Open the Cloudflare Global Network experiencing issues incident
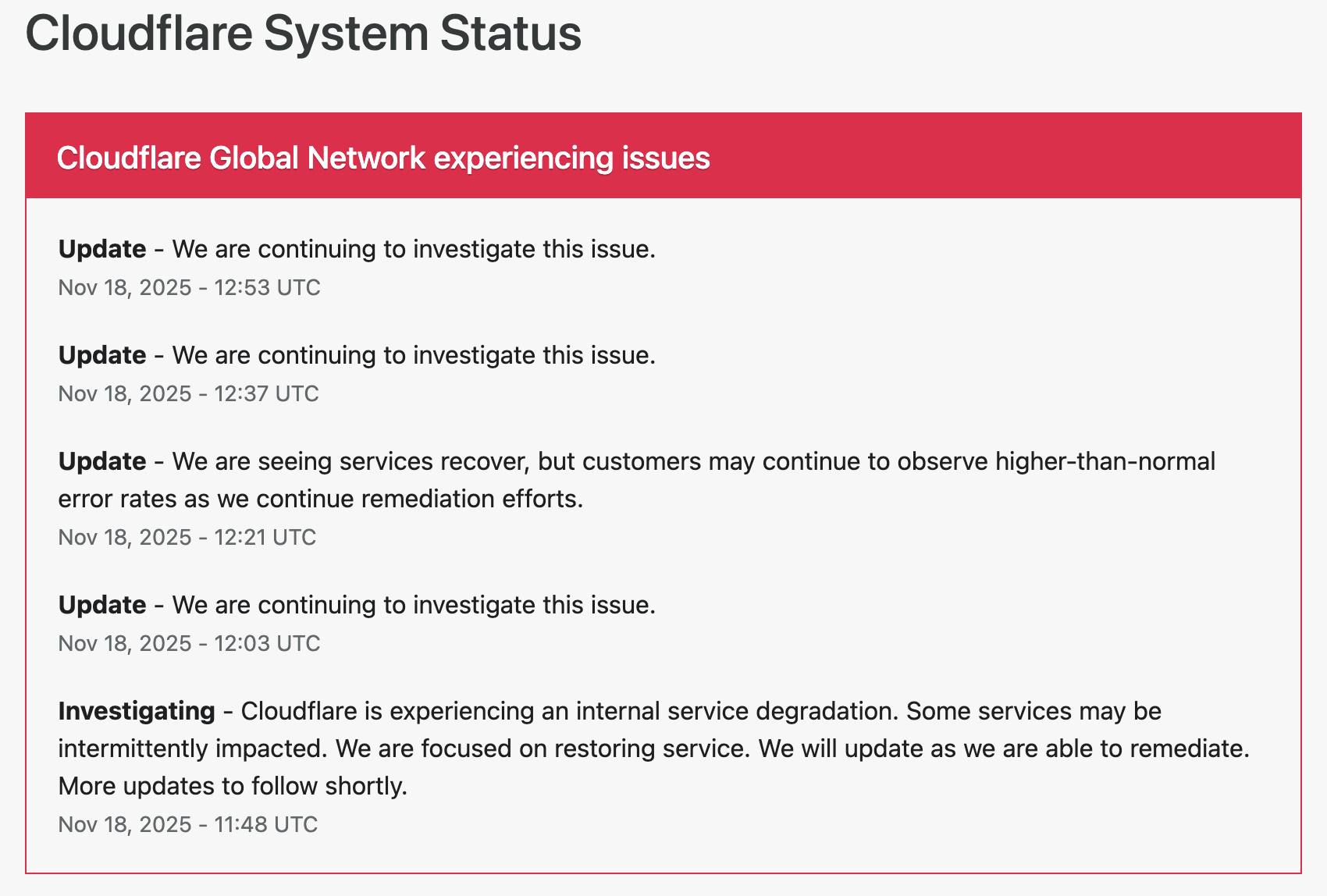 pos(383,158)
